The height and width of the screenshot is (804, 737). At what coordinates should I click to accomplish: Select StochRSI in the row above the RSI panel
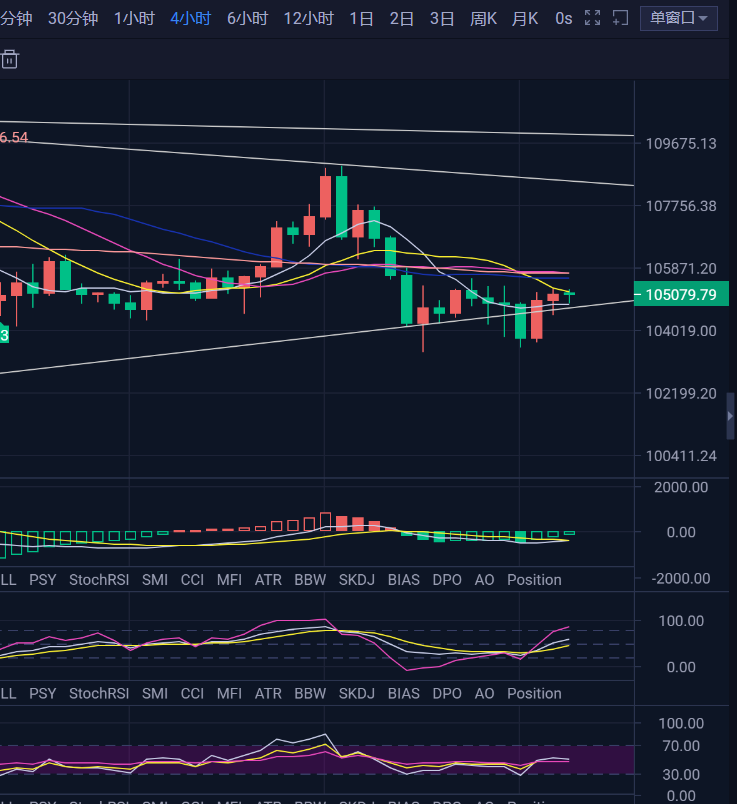pyautogui.click(x=99, y=694)
